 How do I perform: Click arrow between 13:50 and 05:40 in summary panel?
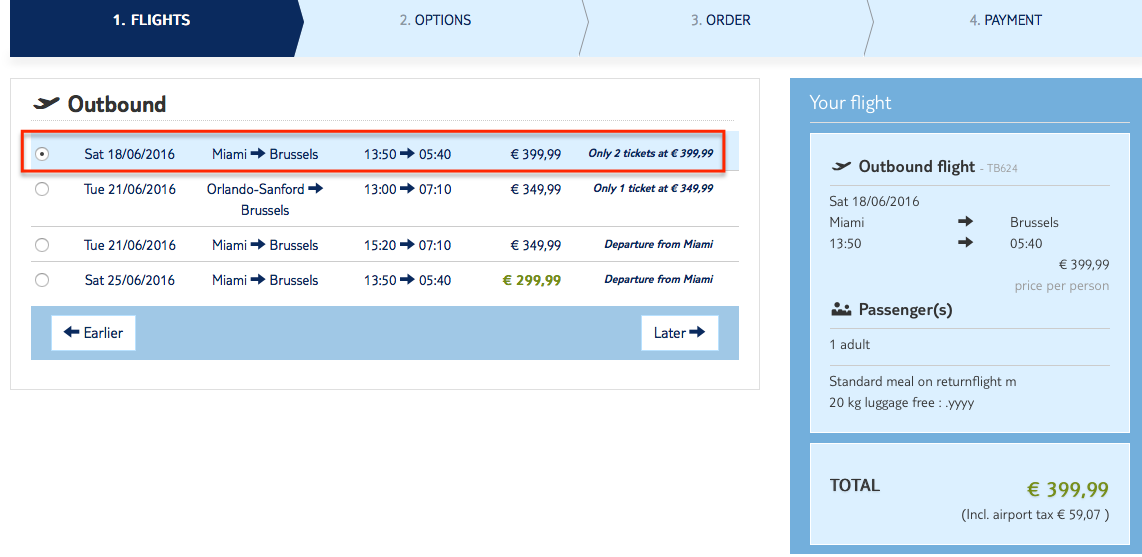(965, 243)
